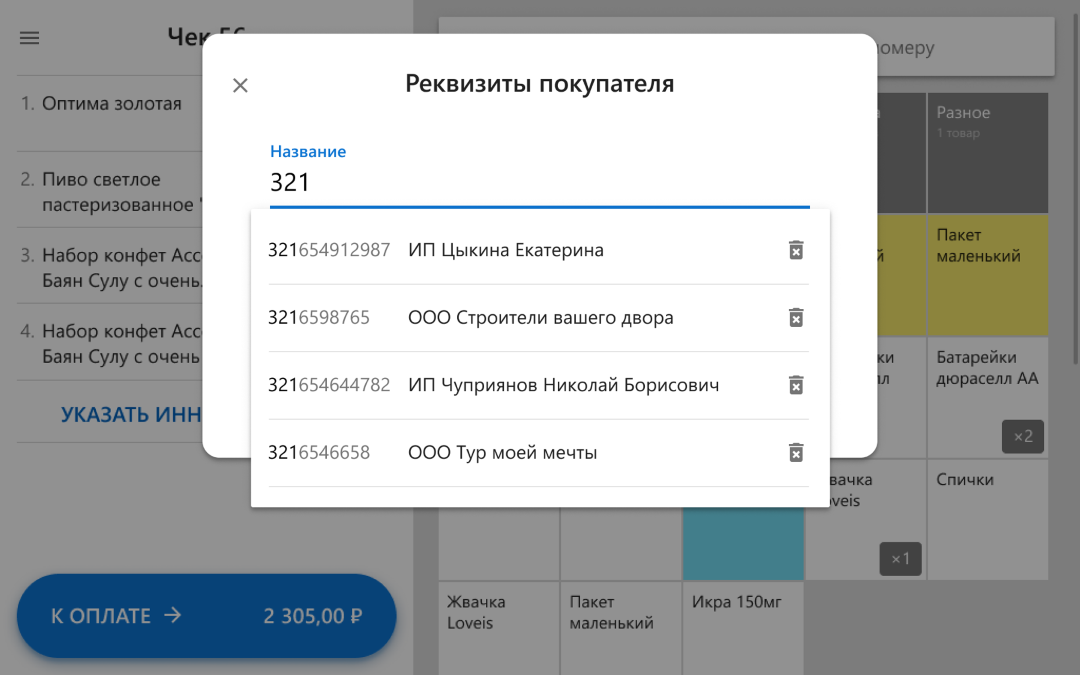1080x675 pixels.
Task: Select Оптима золотая receipt item
Action: [110, 104]
